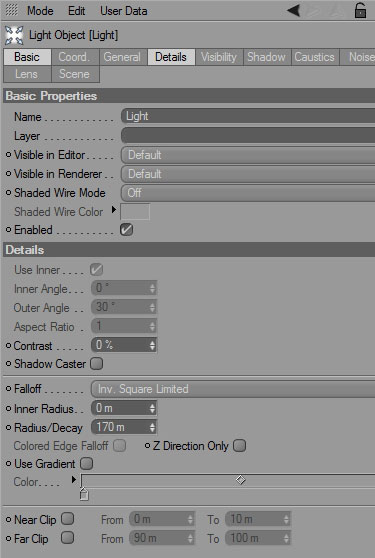
Task: Click the Shaded Wire Color swatch
Action: coord(135,212)
